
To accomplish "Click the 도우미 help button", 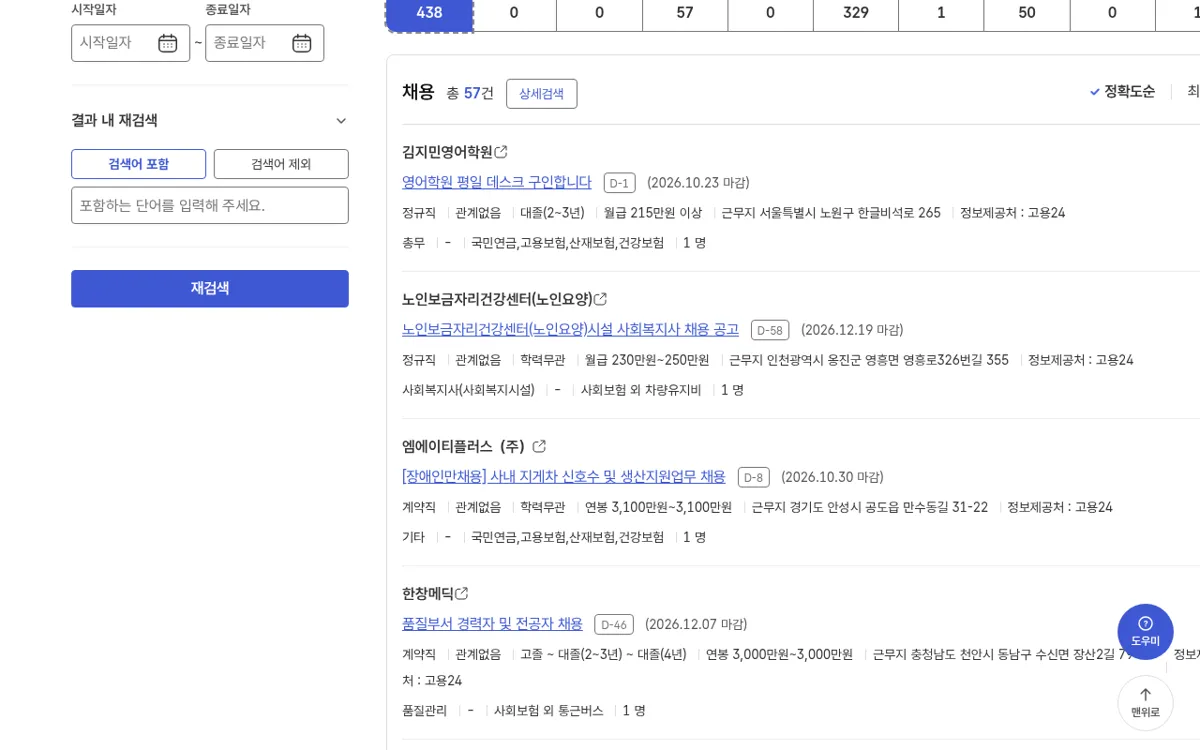I will (x=1145, y=631).
